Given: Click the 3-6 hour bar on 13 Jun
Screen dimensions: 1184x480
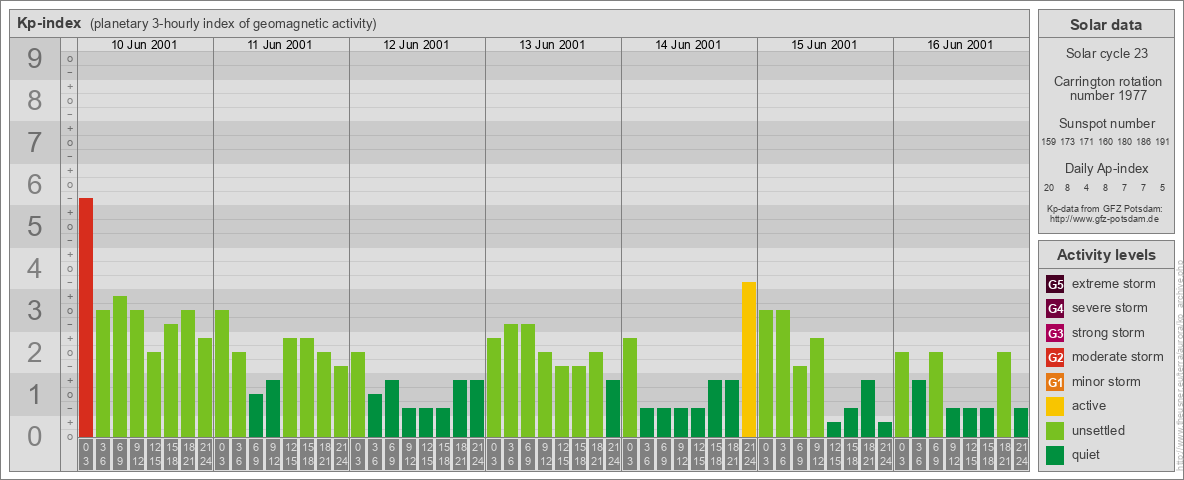Looking at the screenshot, I should (511, 380).
